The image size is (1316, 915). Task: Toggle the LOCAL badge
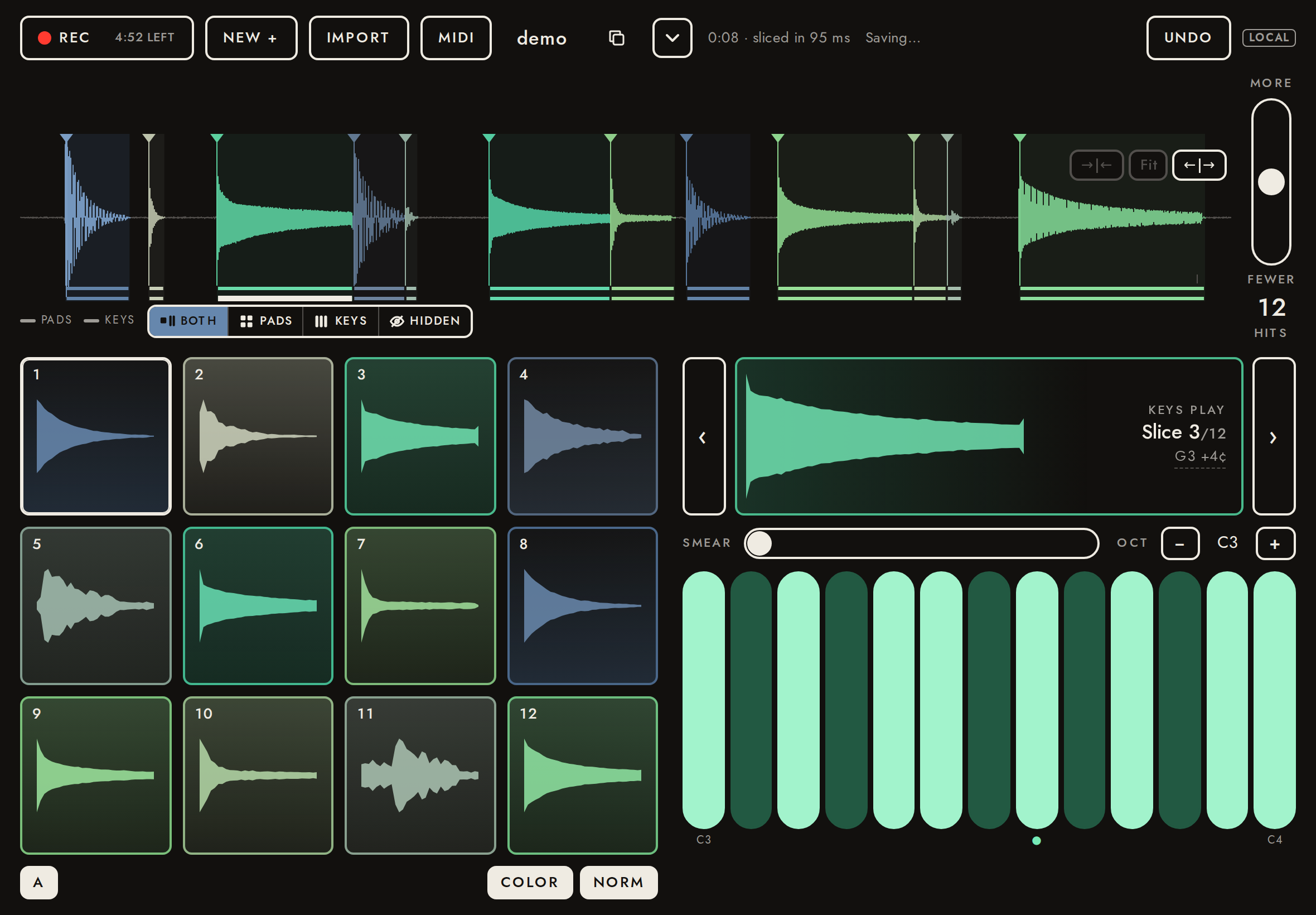point(1269,38)
